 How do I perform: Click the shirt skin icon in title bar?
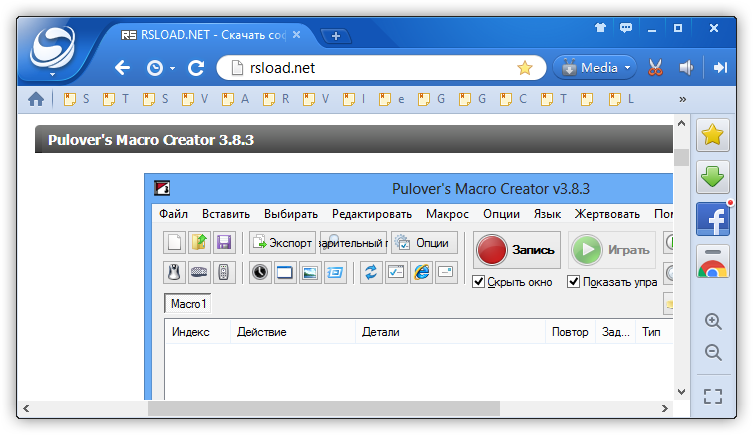(x=600, y=28)
